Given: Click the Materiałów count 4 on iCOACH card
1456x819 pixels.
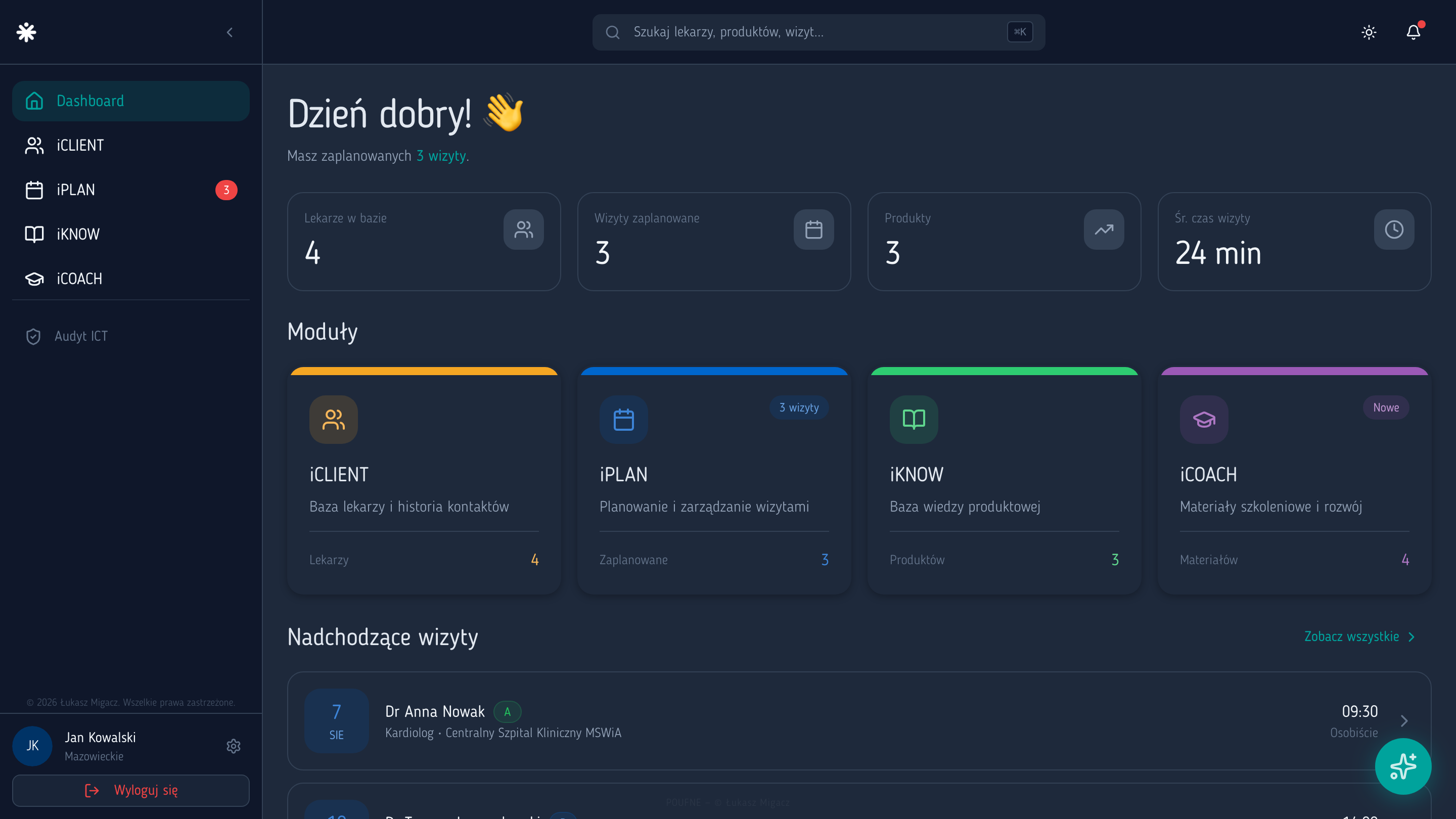Looking at the screenshot, I should point(1405,560).
